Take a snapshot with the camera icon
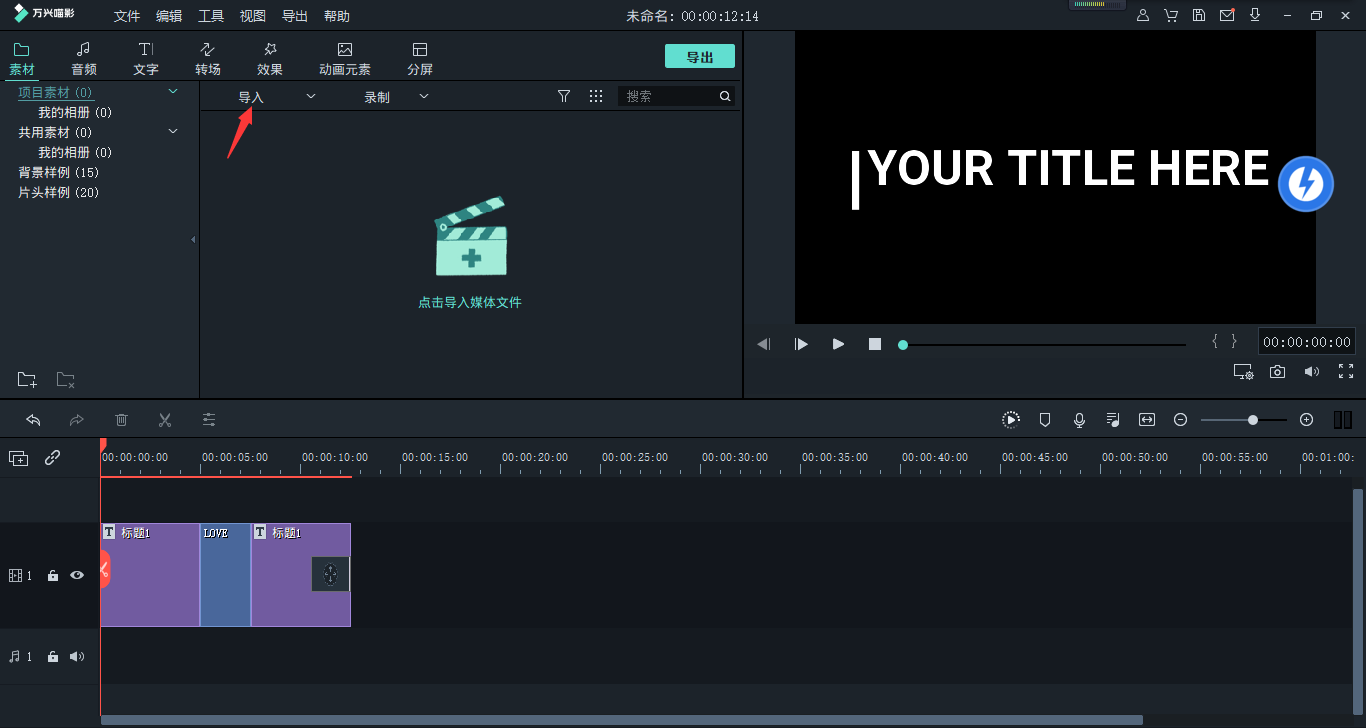Viewport: 1366px width, 728px height. point(1277,372)
